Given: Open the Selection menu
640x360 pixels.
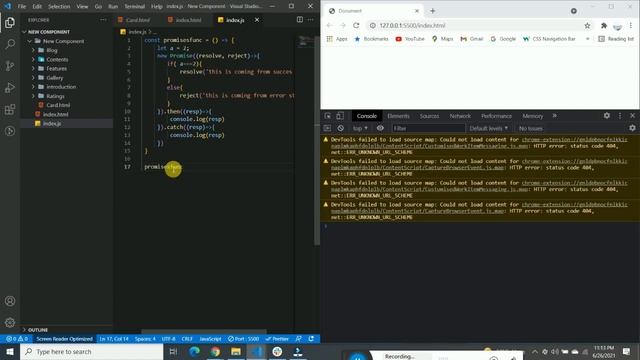Looking at the screenshot, I should point(59,7).
